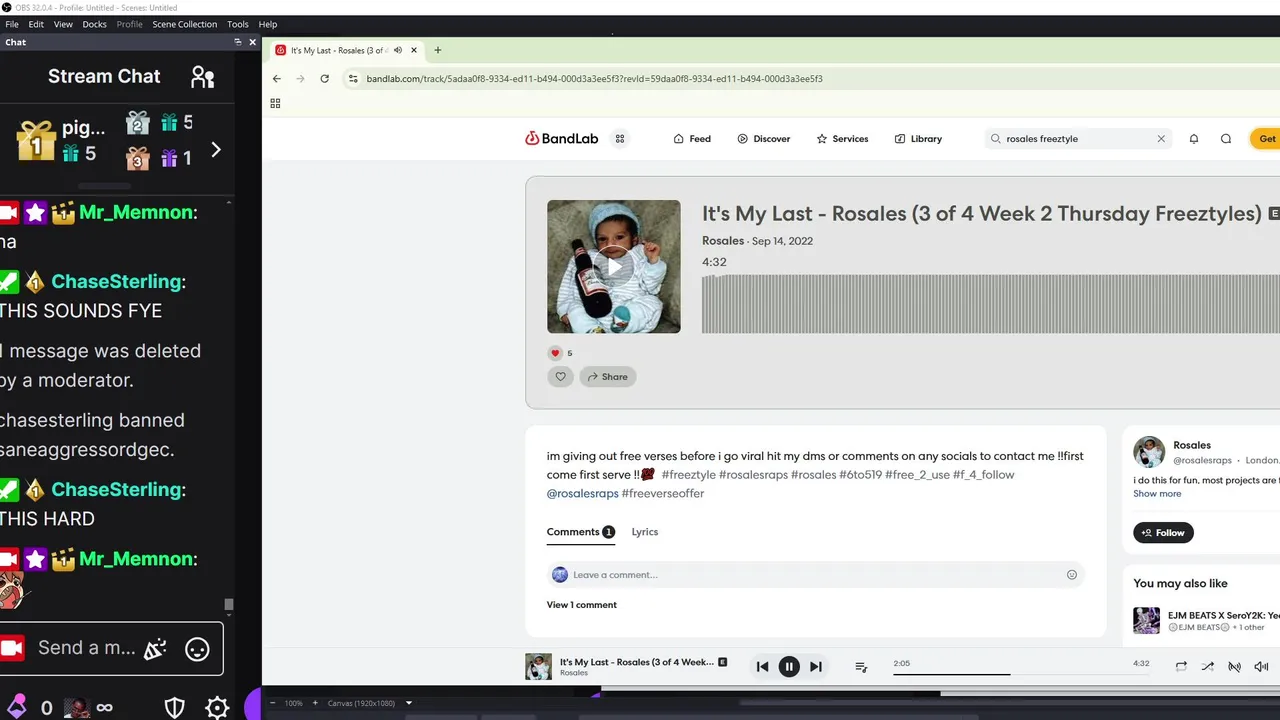Open the Services page
This screenshot has width=1280, height=720.
coord(842,139)
